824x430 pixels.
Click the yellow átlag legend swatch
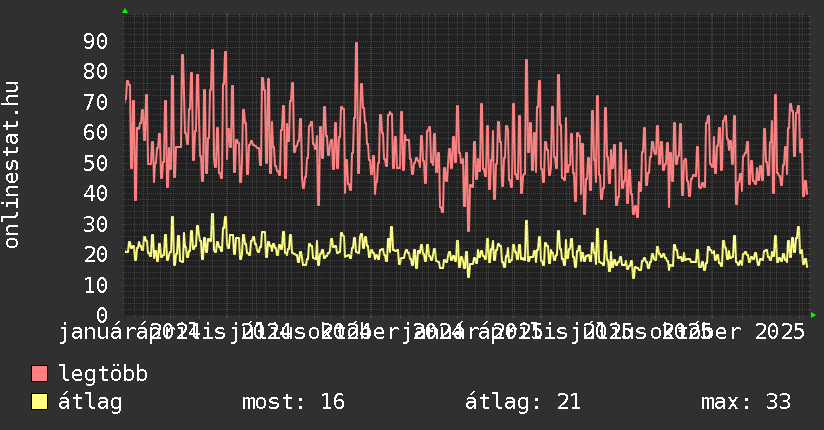tap(40, 402)
